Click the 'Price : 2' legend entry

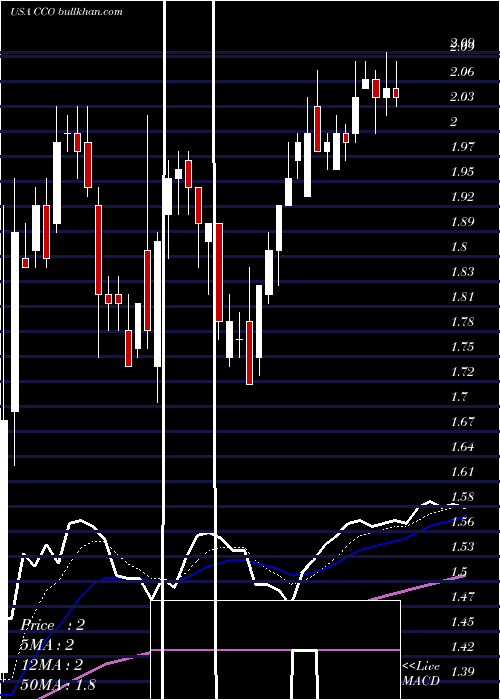point(53,625)
